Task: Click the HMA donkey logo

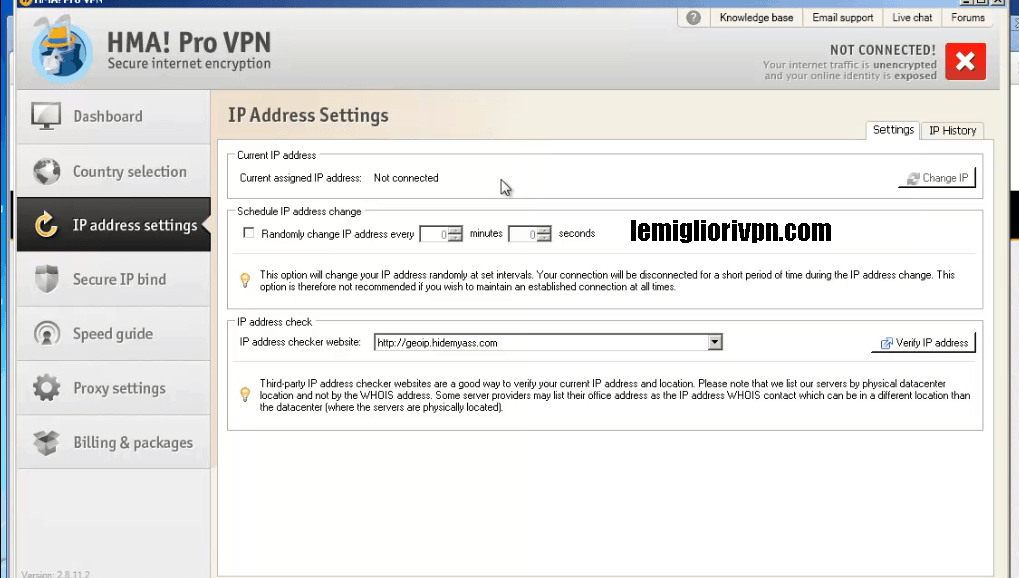Action: (62, 51)
